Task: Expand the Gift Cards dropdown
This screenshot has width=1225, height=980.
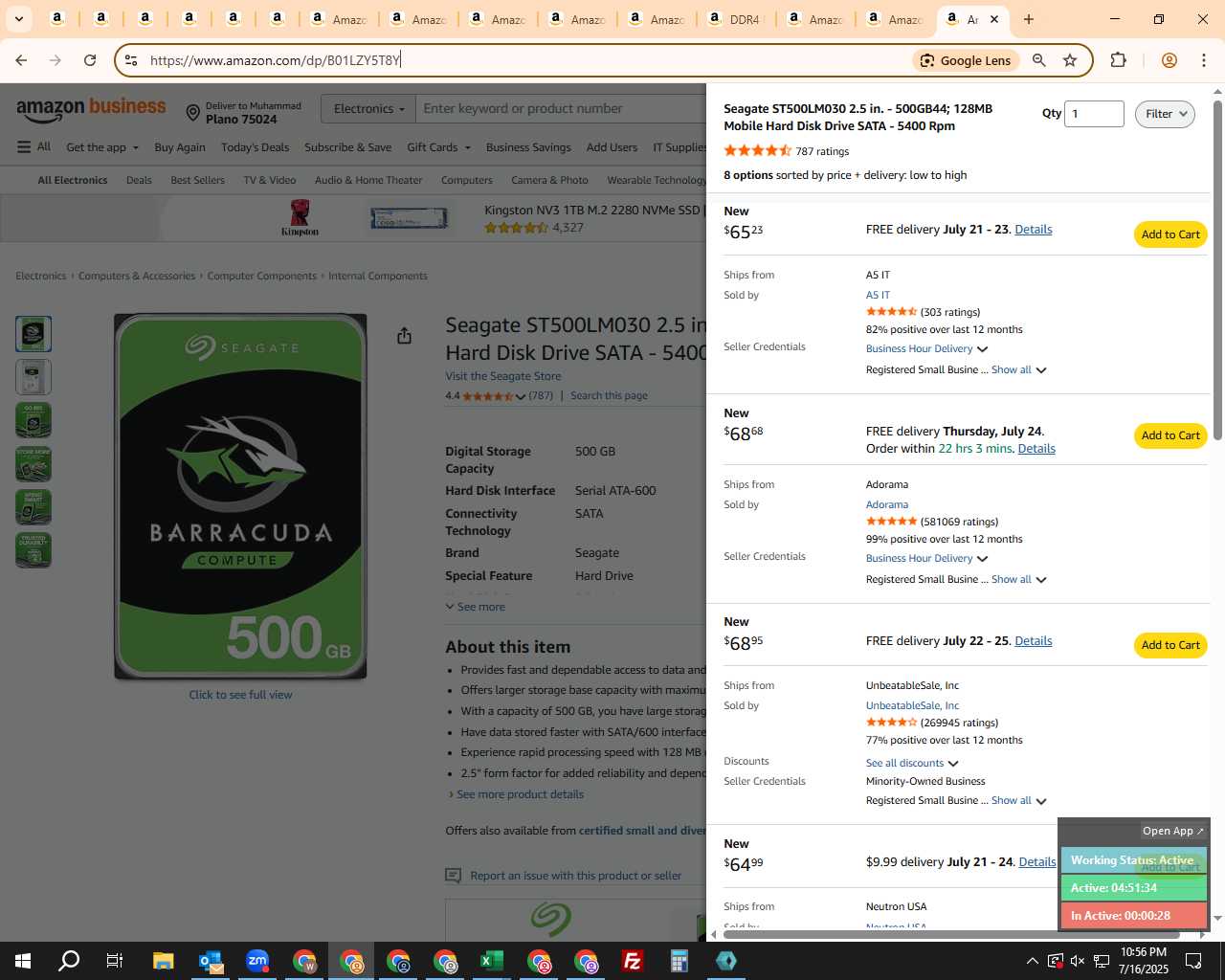Action: click(438, 147)
